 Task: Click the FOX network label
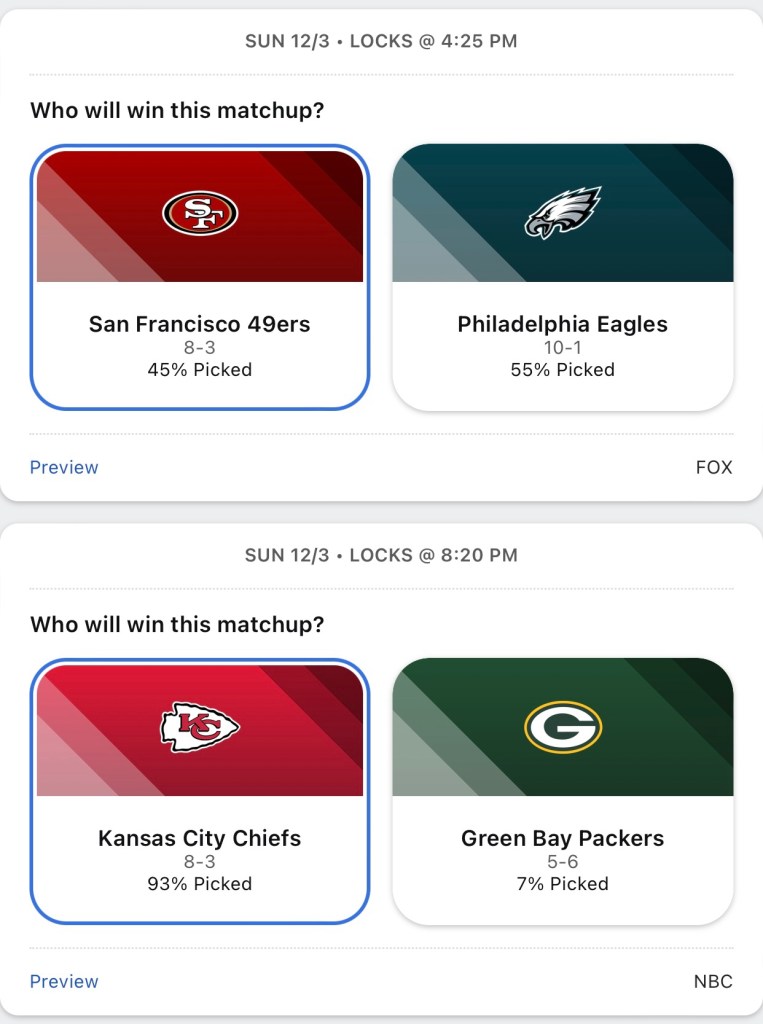[x=714, y=467]
